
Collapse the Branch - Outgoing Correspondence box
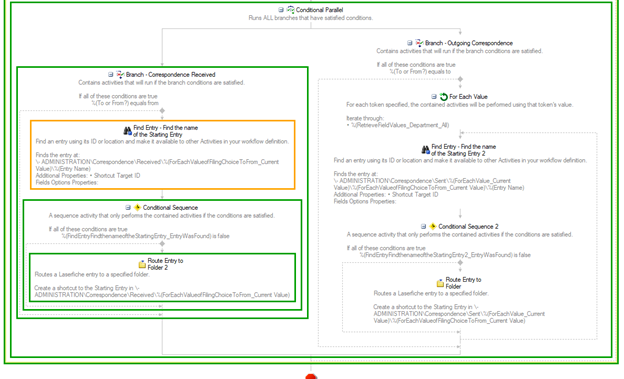tap(410, 43)
